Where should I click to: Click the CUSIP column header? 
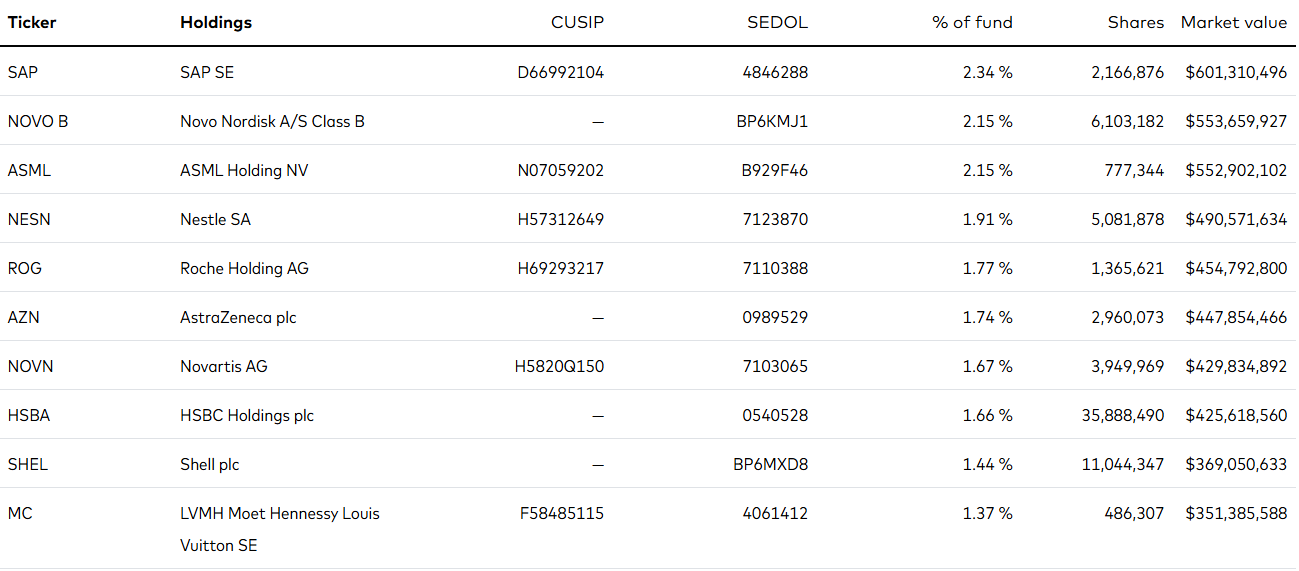[x=578, y=22]
